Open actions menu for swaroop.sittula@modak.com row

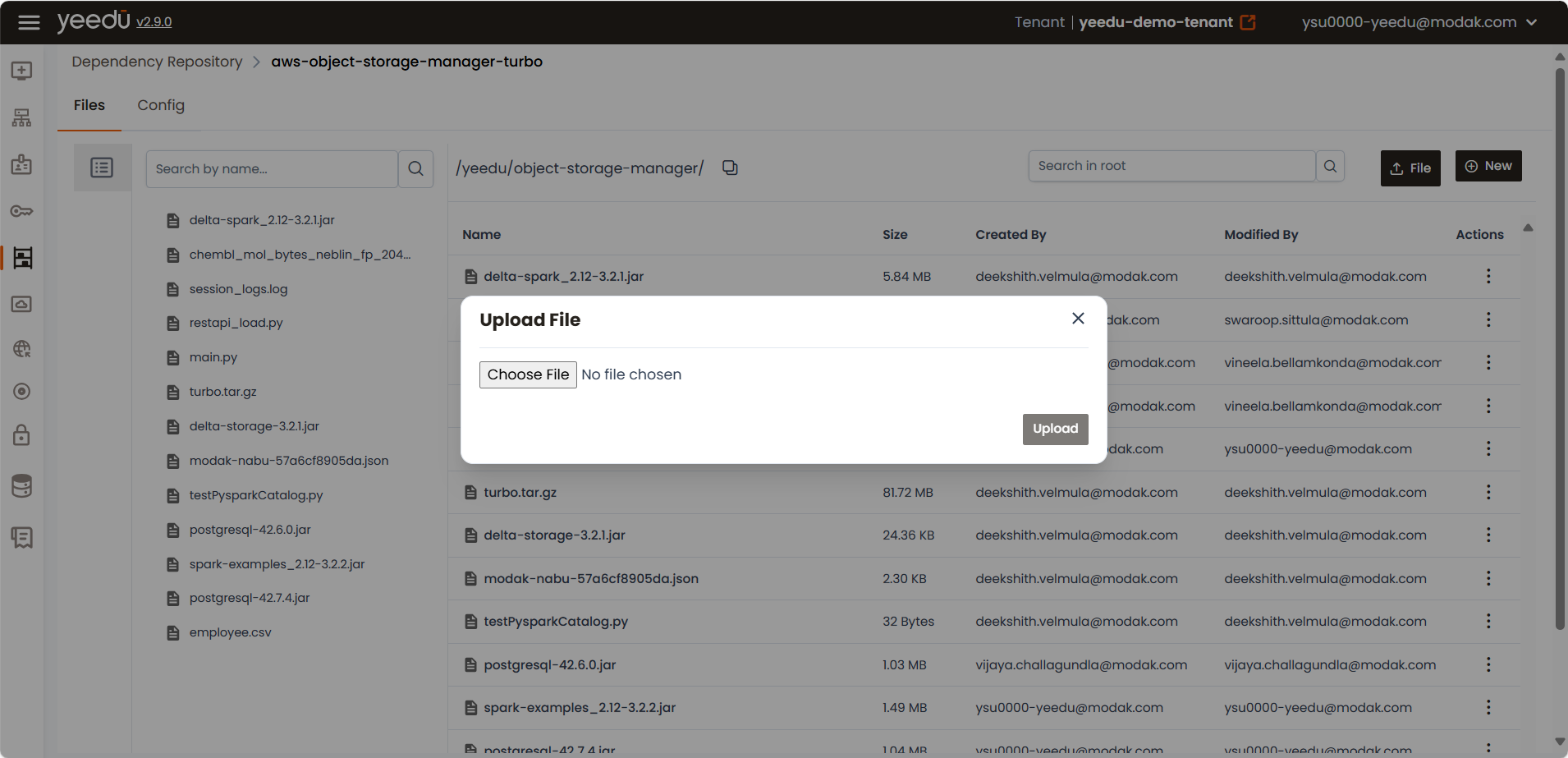click(1488, 319)
